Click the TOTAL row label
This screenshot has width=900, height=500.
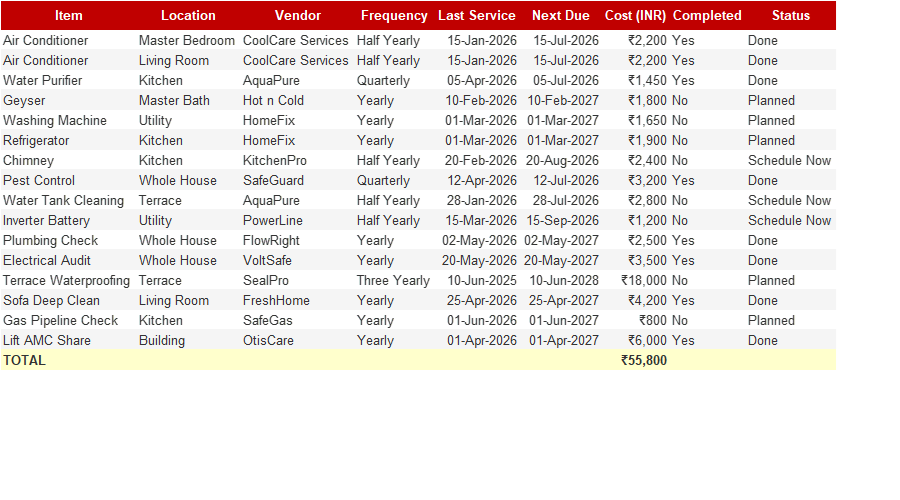point(24,361)
